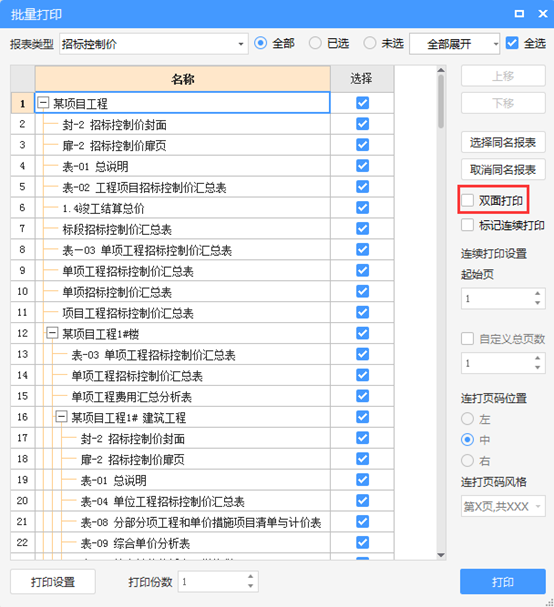This screenshot has height=607, width=554.
Task: Increase 打印份数 with the up arrow
Action: pos(250,577)
